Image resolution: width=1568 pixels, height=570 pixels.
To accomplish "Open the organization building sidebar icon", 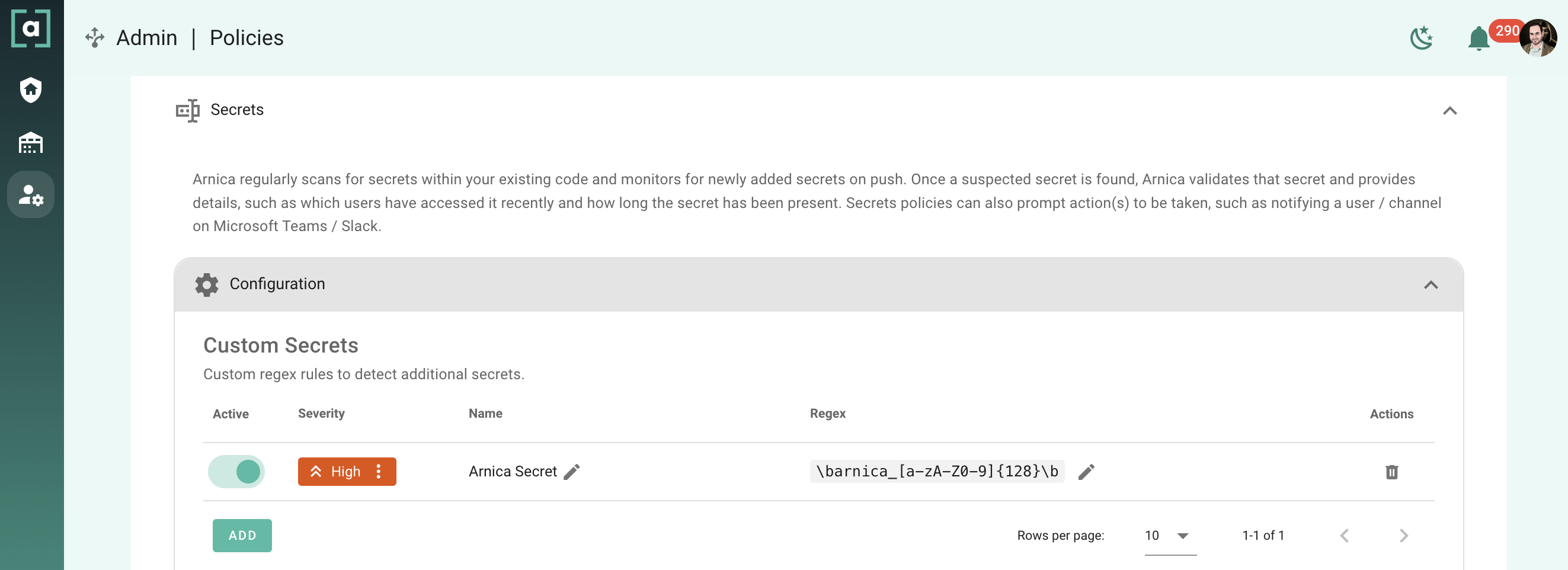I will point(30,143).
